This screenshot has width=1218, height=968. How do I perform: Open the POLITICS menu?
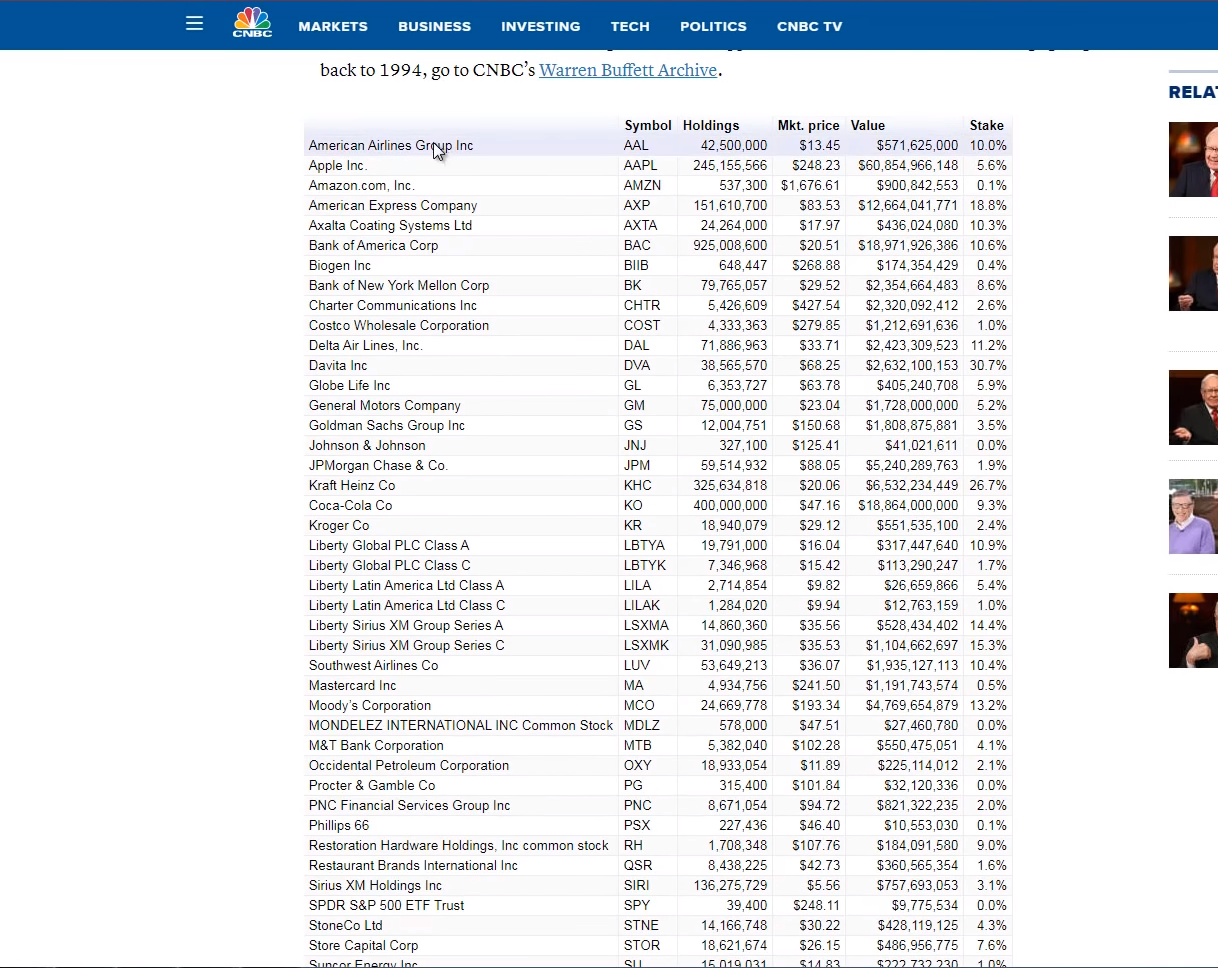click(x=713, y=27)
